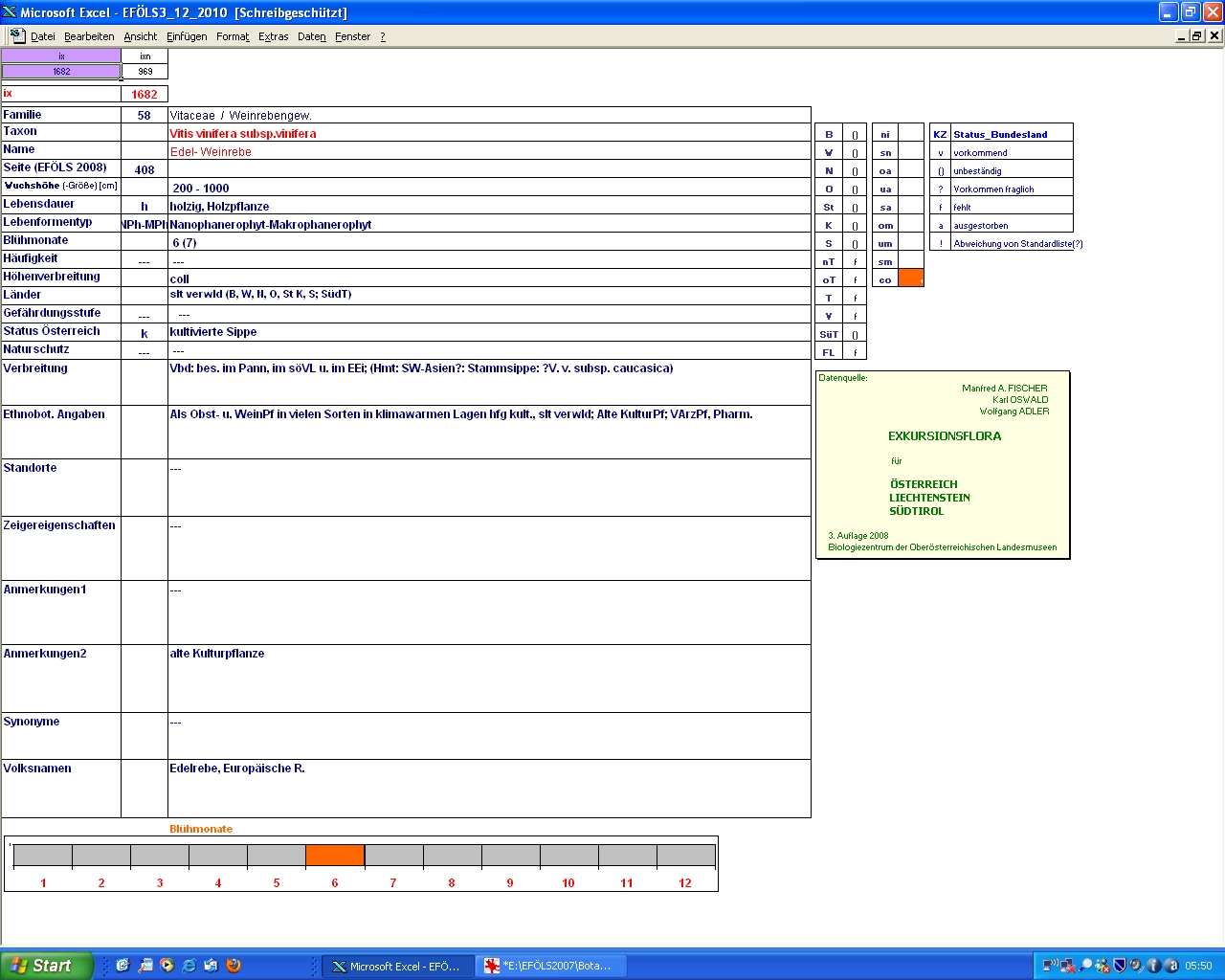
Task: Click the Wuchshöhe value 200 - 1000
Action: [x=201, y=188]
